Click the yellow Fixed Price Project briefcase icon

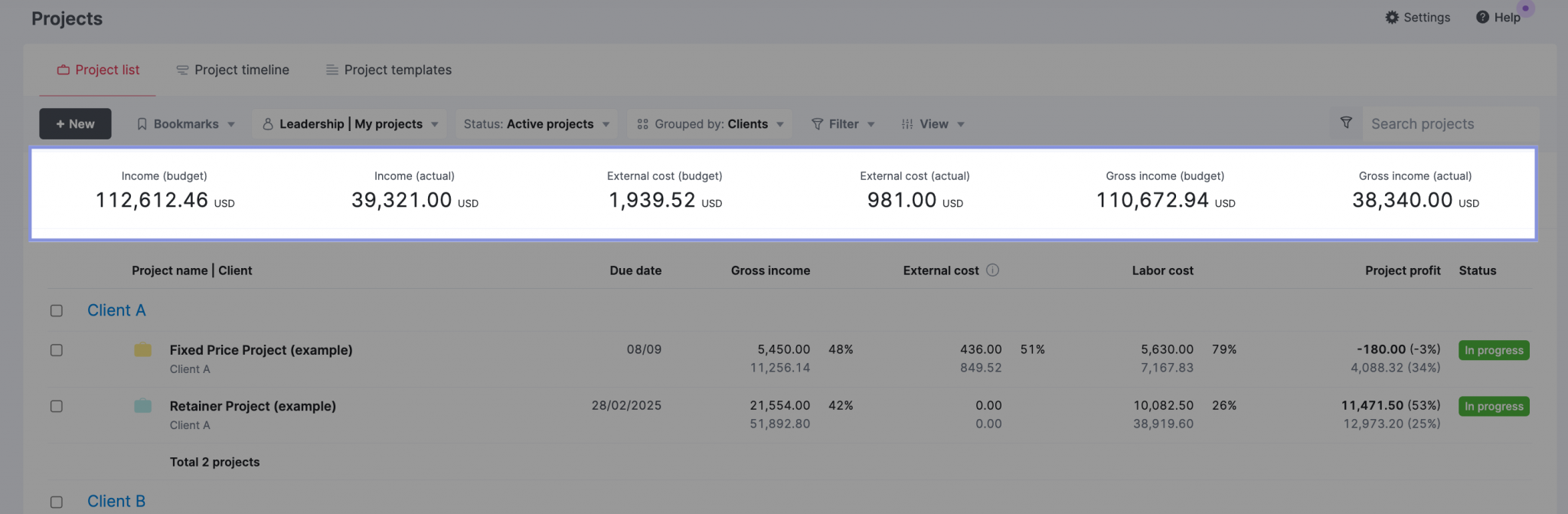click(142, 350)
